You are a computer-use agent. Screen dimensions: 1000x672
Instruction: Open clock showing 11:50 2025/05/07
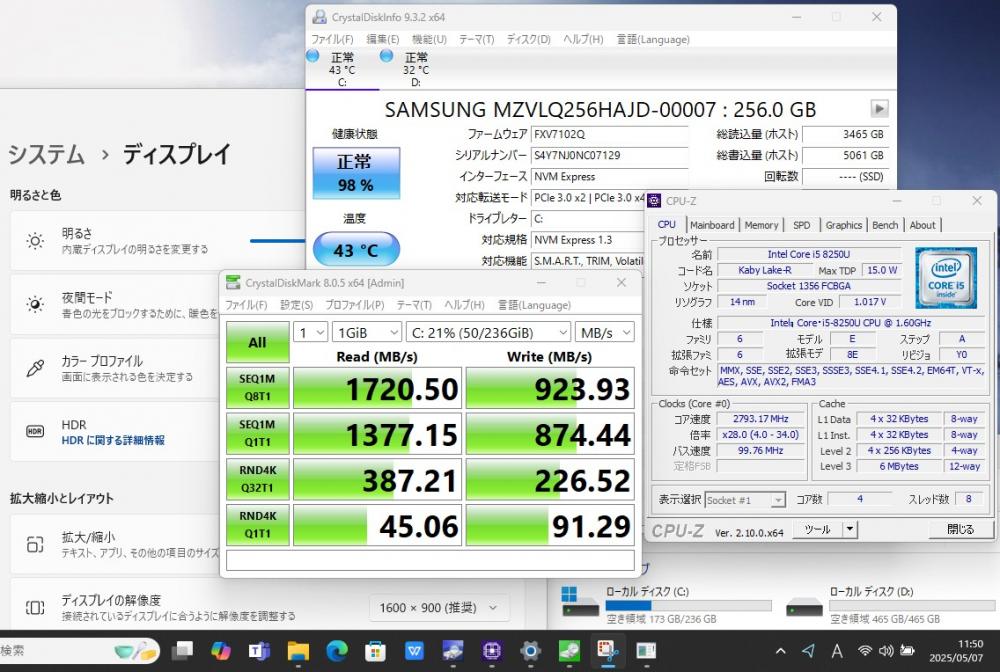tap(956, 651)
